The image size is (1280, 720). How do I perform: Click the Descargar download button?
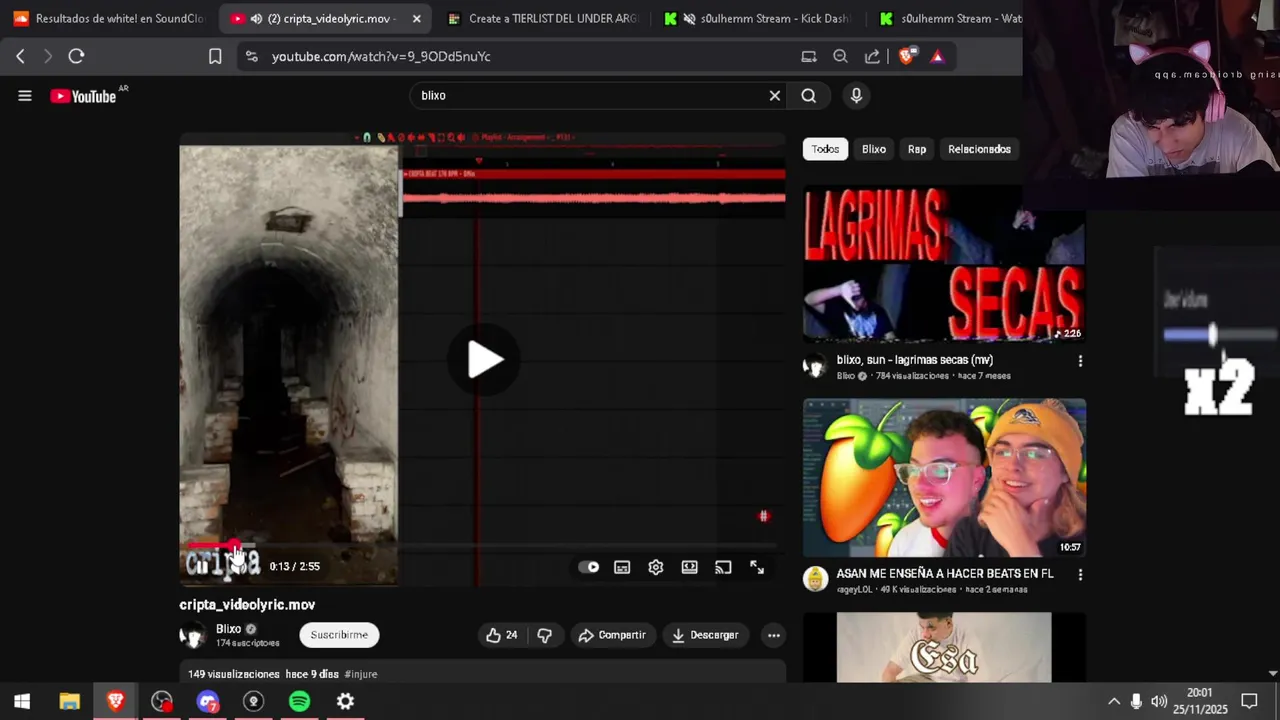(705, 635)
